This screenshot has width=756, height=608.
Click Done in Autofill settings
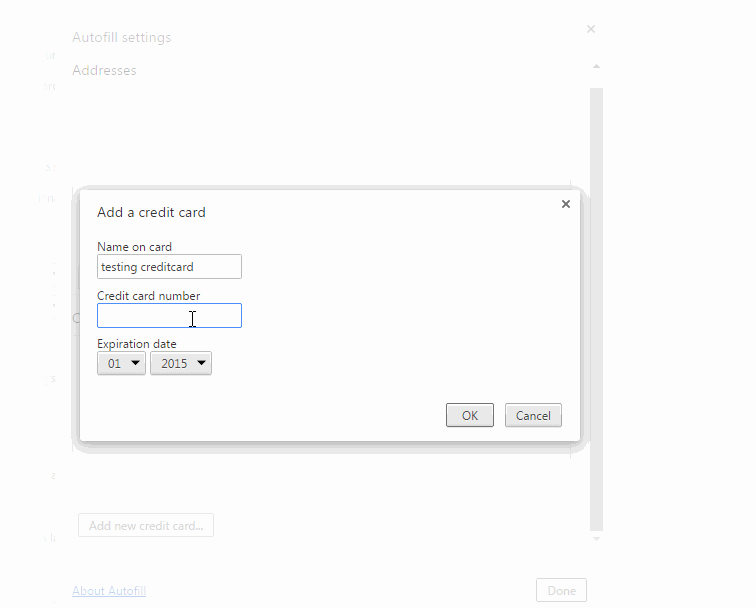pyautogui.click(x=561, y=590)
